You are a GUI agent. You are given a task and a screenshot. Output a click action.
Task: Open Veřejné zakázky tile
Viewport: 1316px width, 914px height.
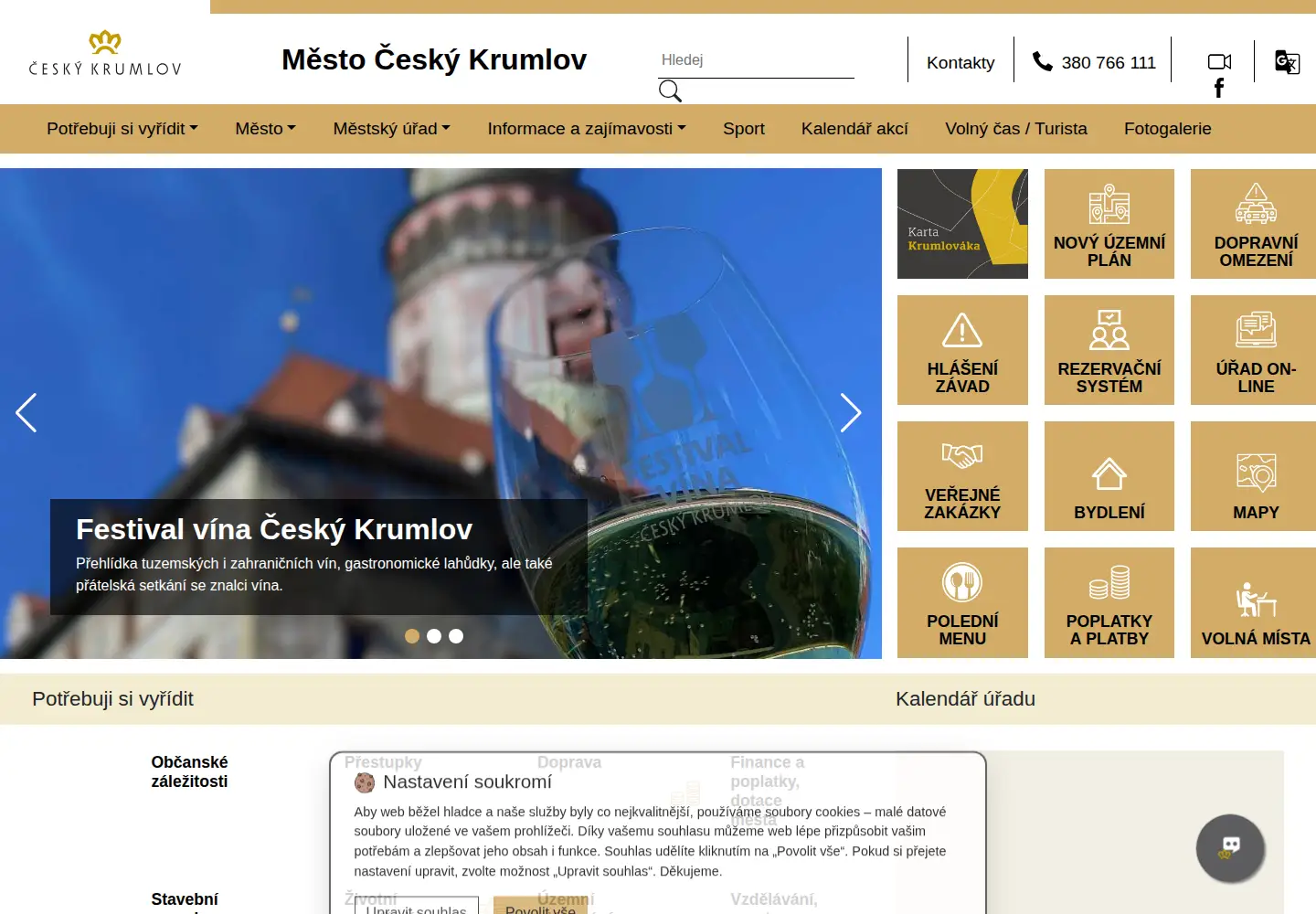coord(962,476)
